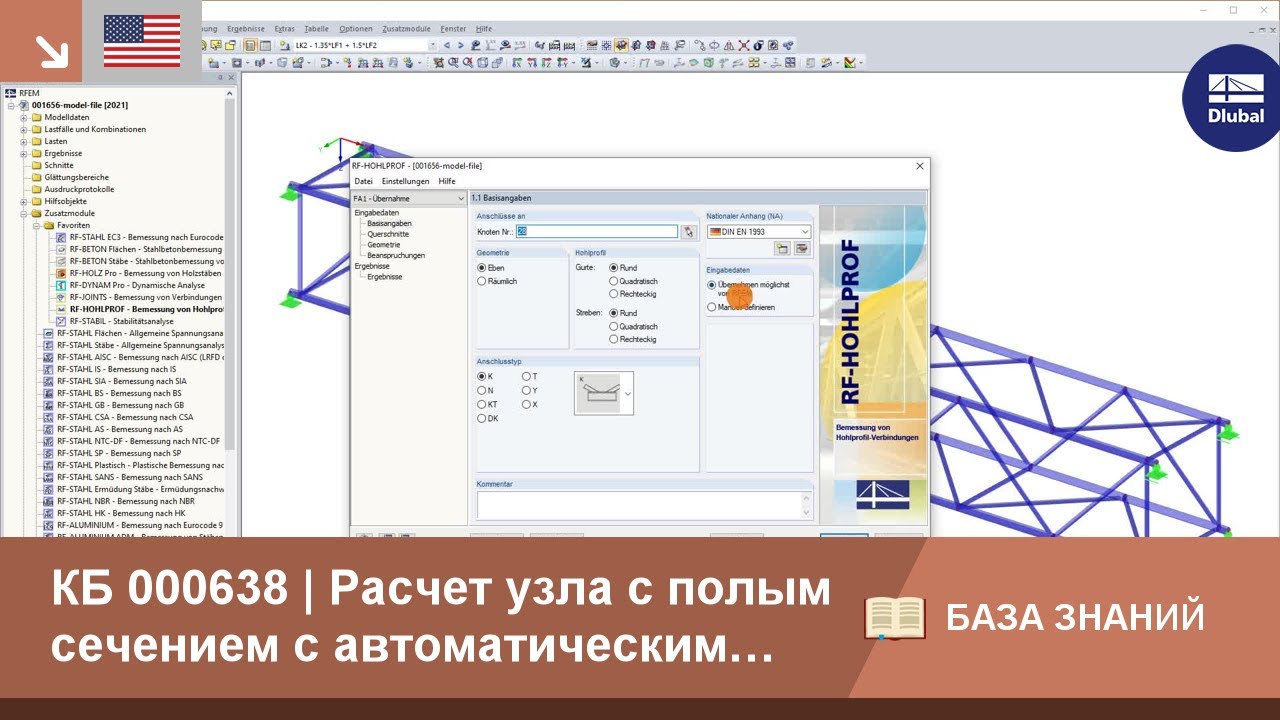Open the Fenster menu in main window

tap(453, 29)
